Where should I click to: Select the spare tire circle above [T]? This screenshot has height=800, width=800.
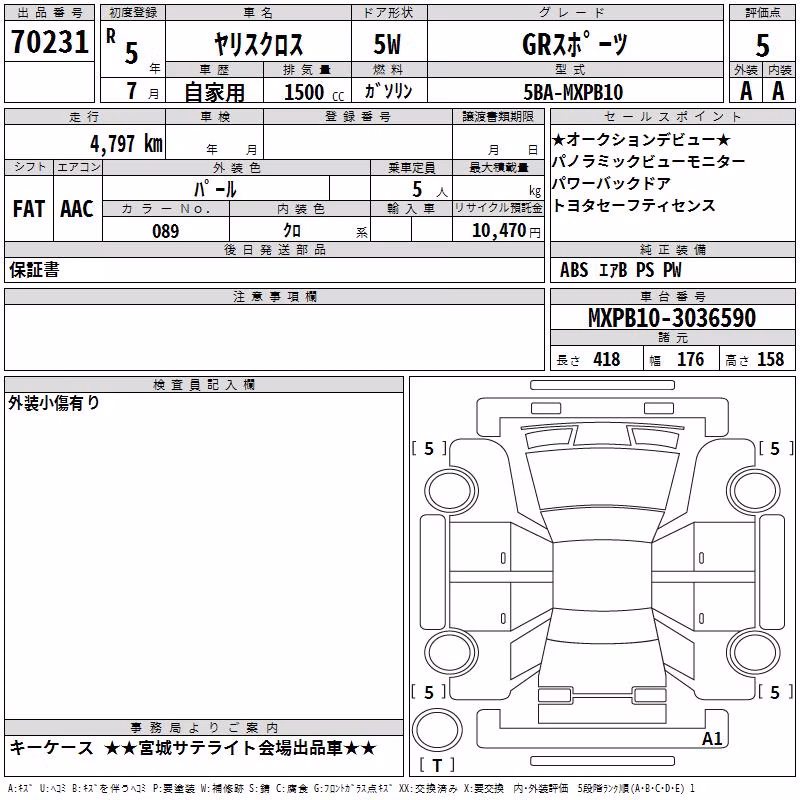(x=437, y=730)
